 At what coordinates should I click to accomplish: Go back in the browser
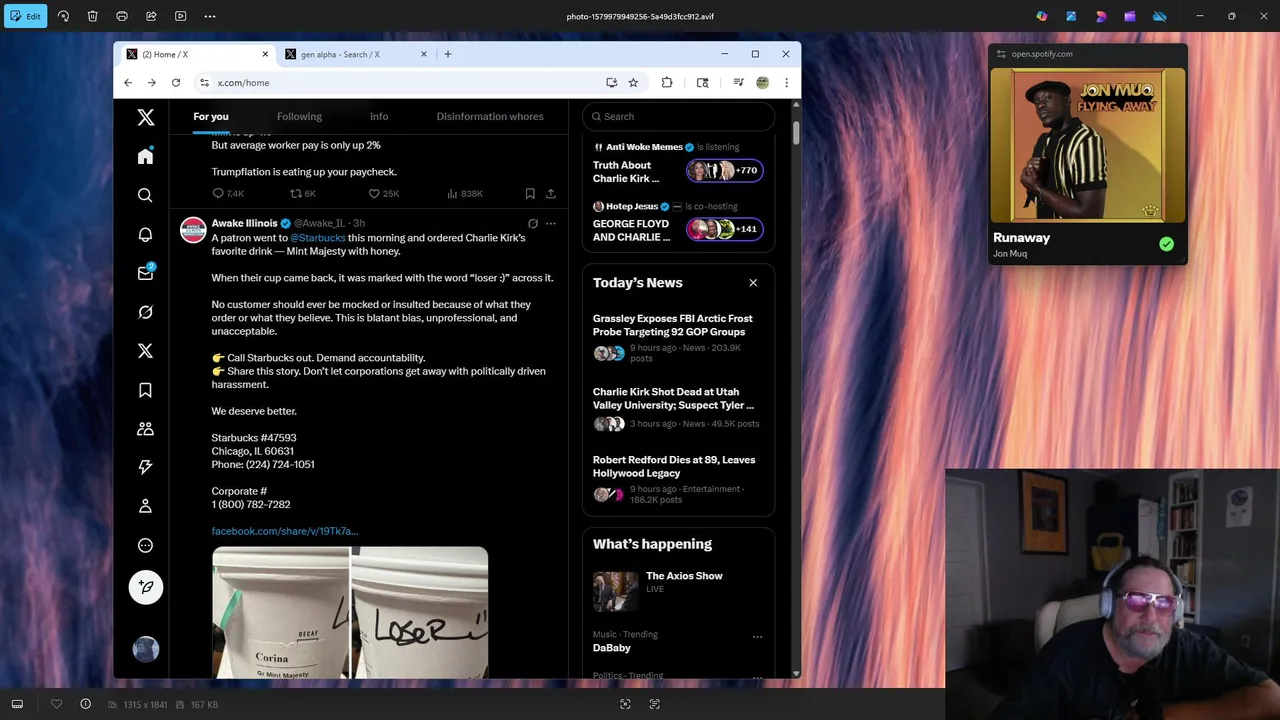[128, 83]
